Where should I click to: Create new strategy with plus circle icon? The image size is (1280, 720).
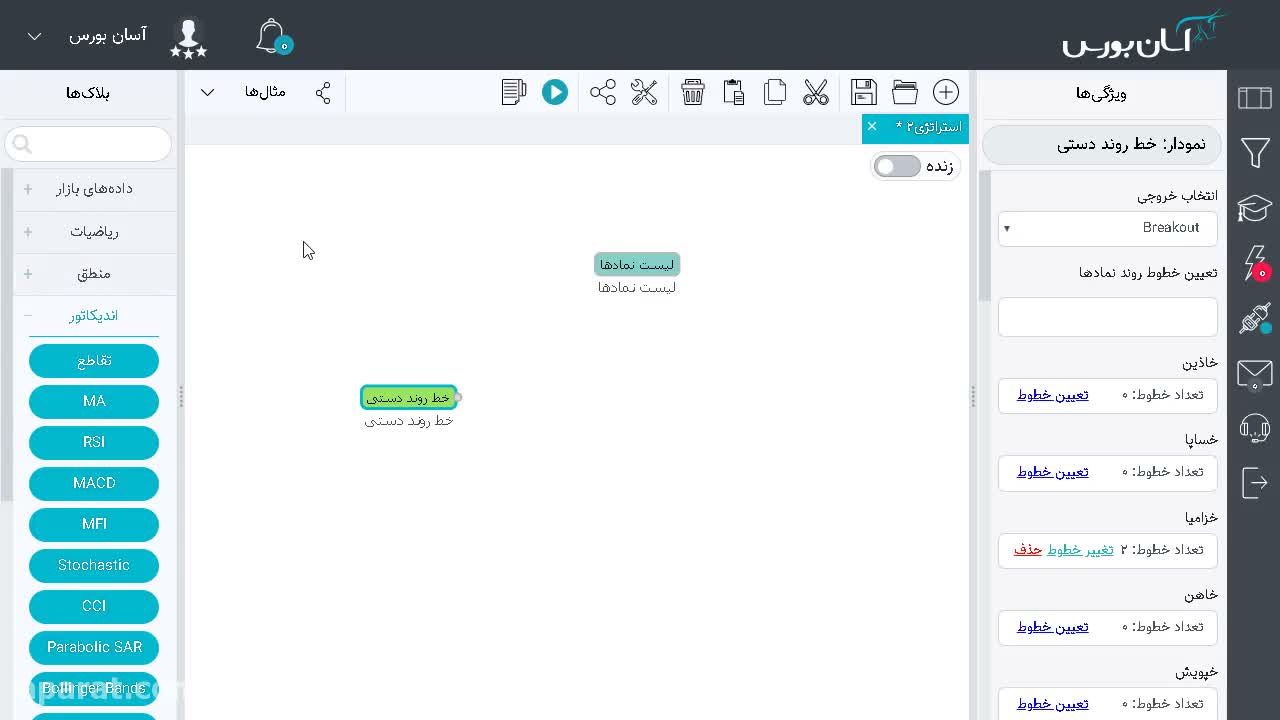pos(946,92)
